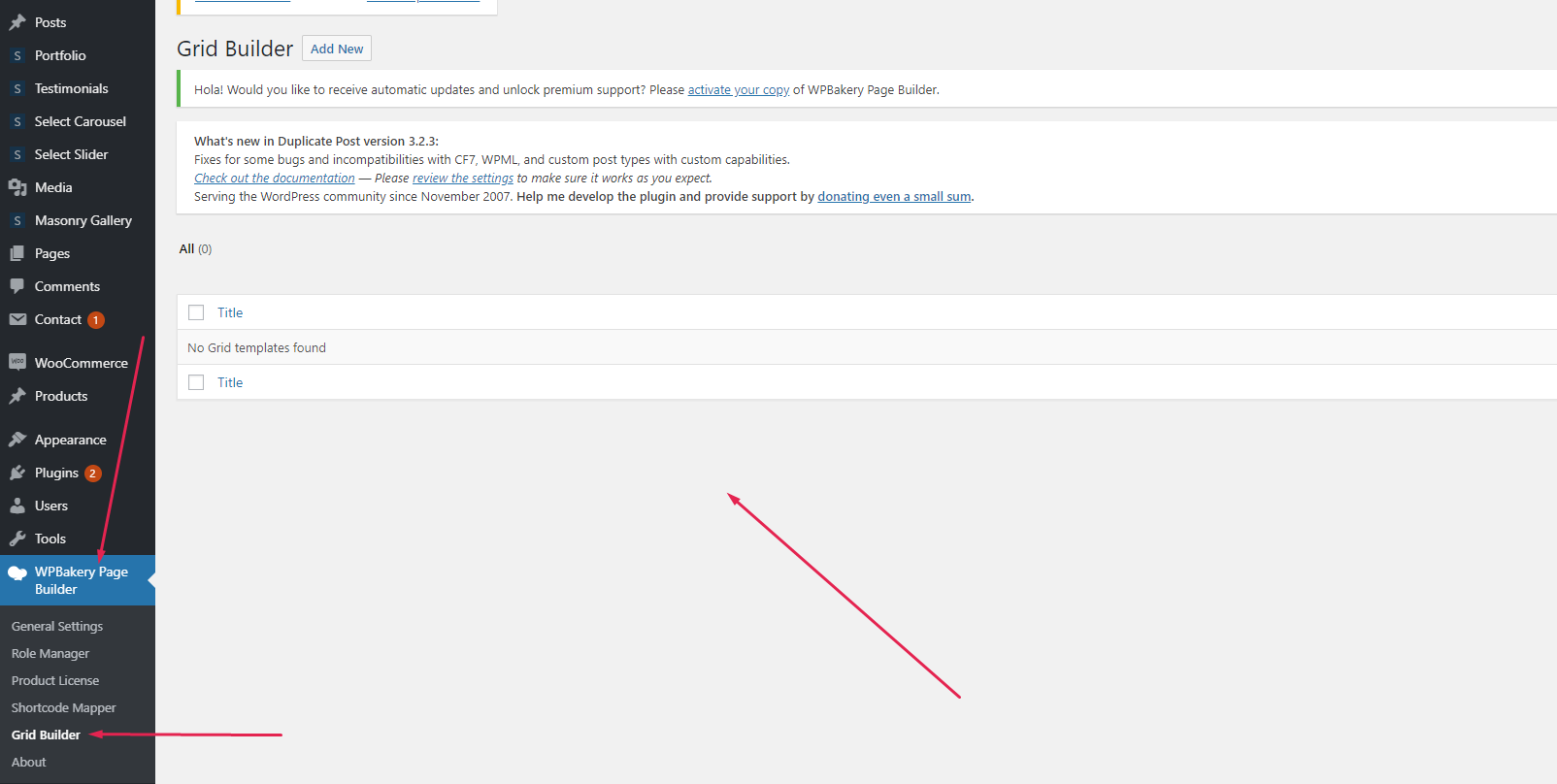1557x784 pixels.
Task: Click the Select Carousel sidebar icon
Action: [x=17, y=121]
